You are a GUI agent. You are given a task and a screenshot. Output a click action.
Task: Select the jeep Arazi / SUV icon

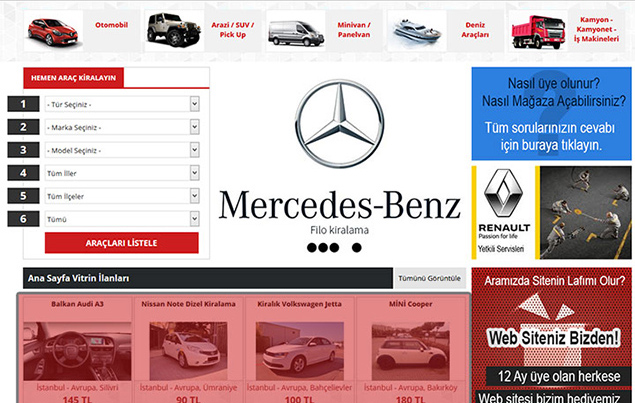pos(174,30)
